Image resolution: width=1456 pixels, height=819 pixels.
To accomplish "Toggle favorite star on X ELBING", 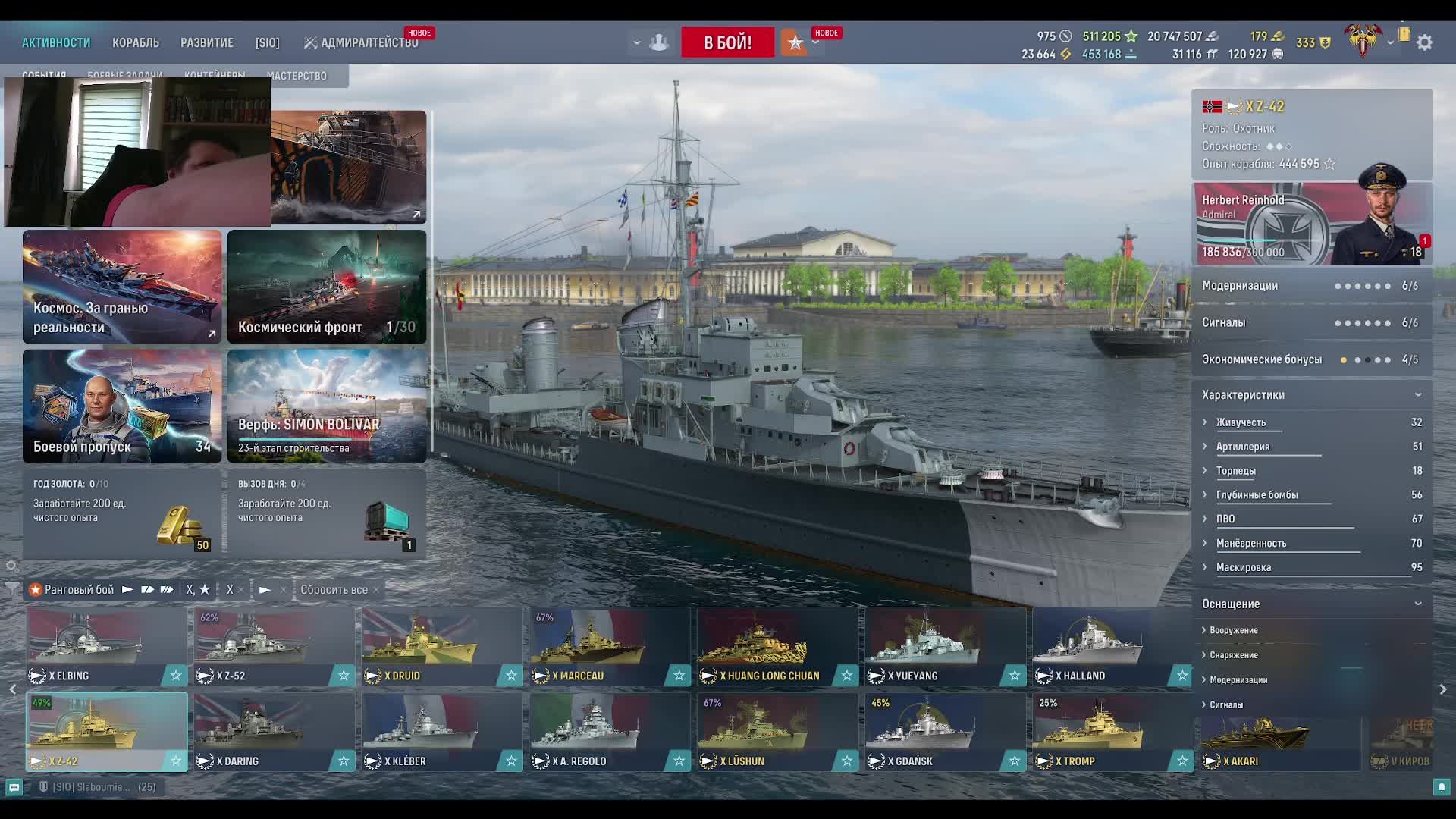I will (x=175, y=675).
